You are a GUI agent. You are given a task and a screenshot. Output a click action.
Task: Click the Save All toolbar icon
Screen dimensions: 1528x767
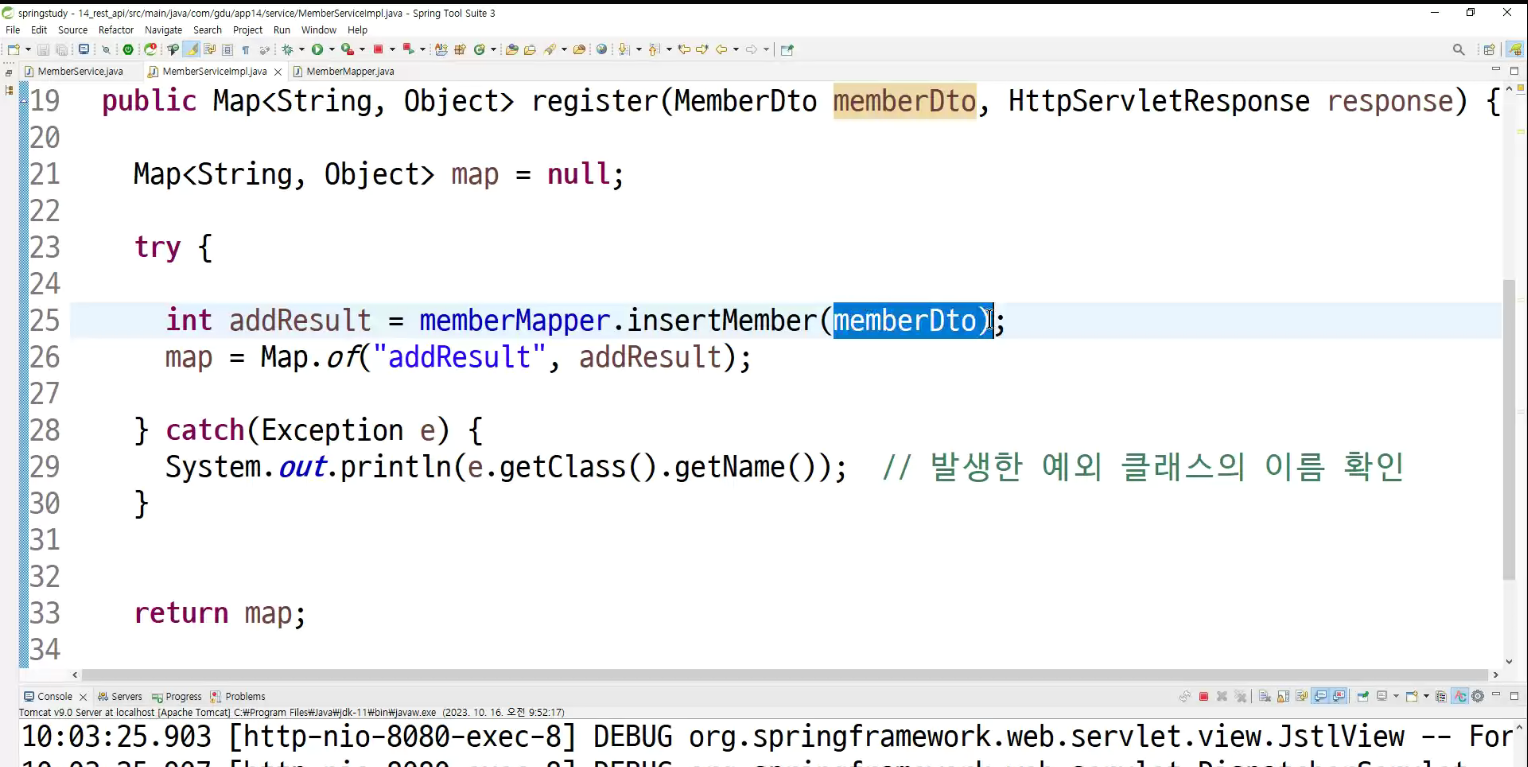[x=61, y=49]
